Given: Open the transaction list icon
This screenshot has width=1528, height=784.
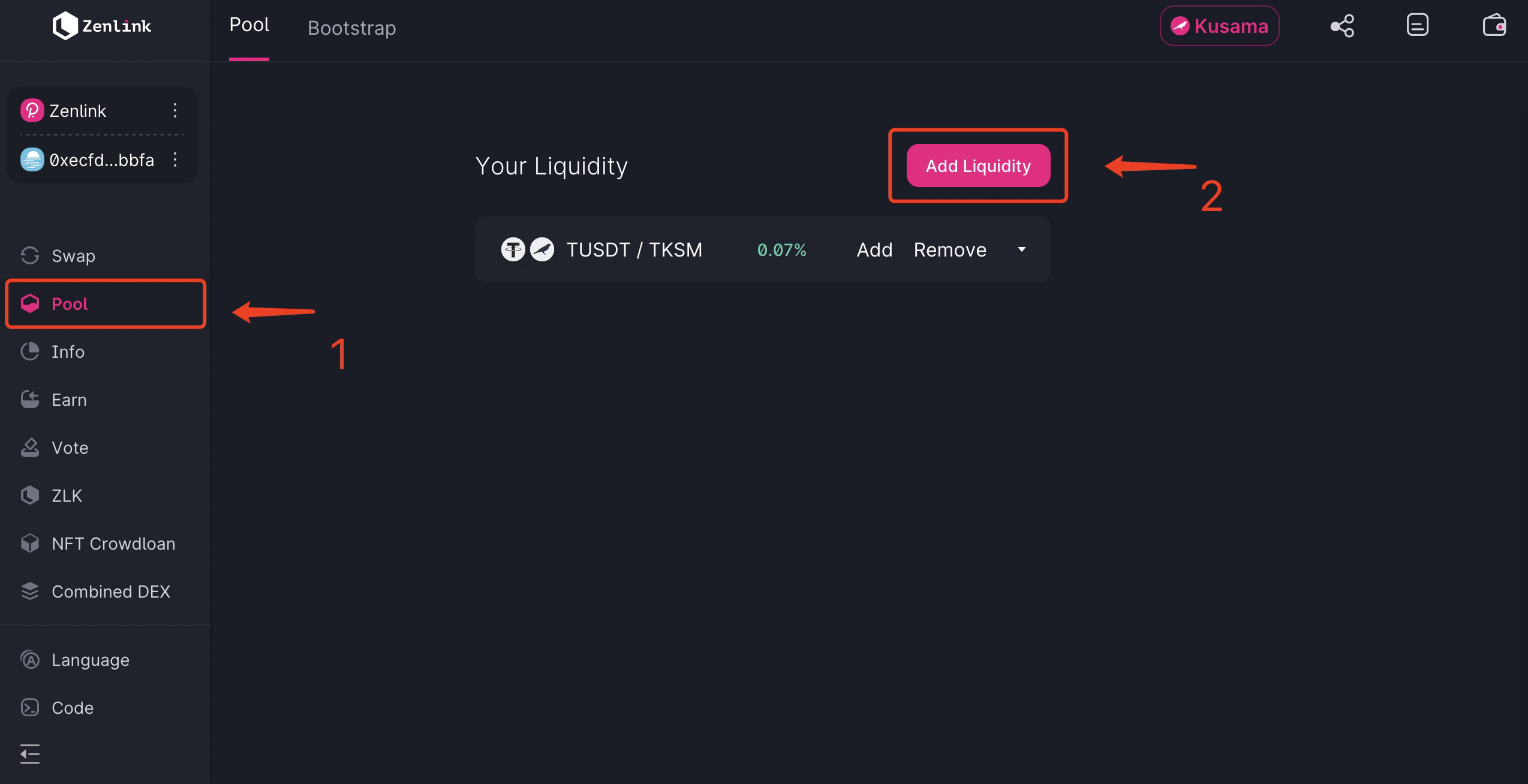Looking at the screenshot, I should 1418,26.
